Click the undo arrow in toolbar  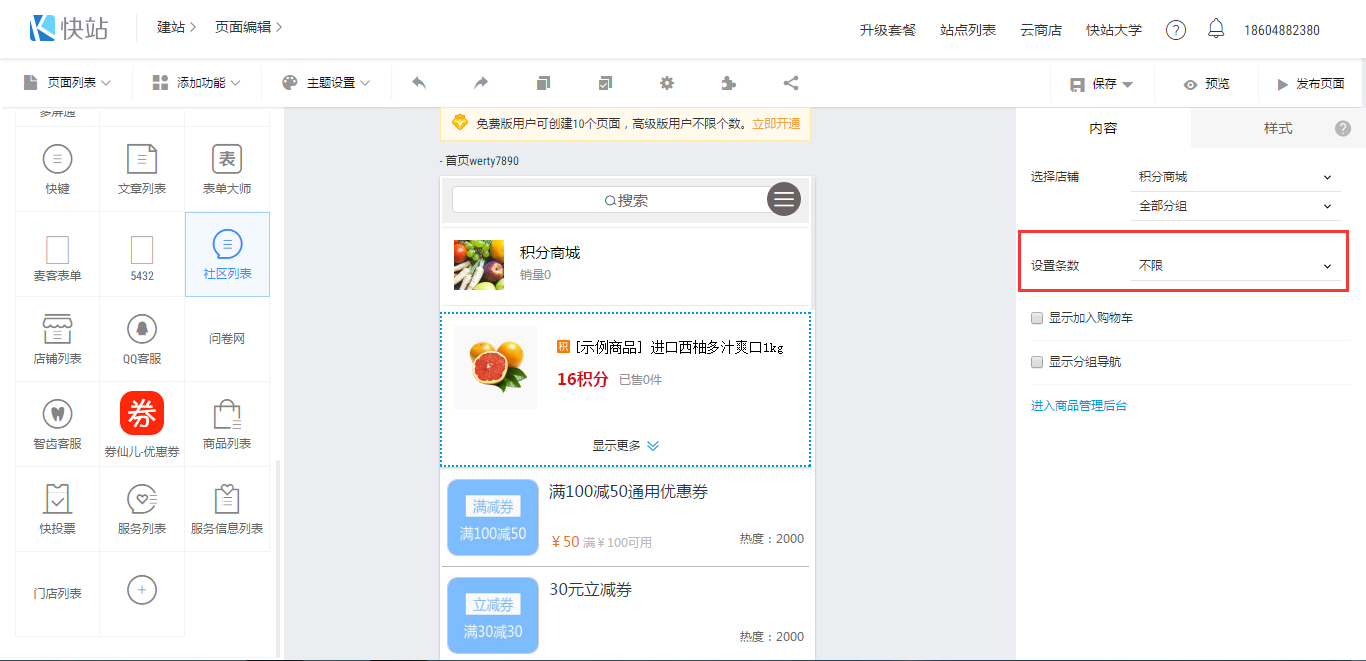tap(419, 83)
